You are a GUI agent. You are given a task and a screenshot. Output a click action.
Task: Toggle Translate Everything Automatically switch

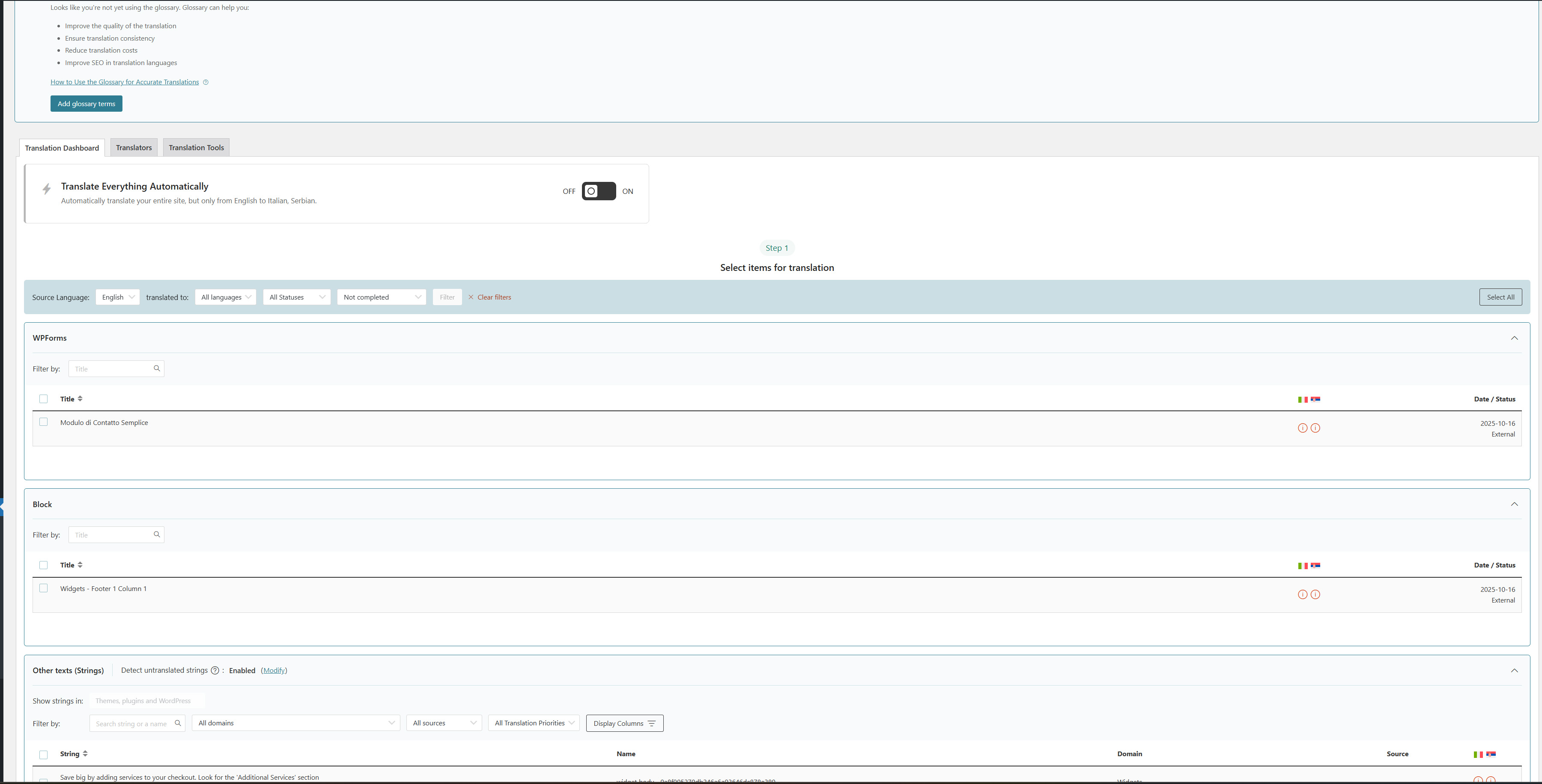599,191
